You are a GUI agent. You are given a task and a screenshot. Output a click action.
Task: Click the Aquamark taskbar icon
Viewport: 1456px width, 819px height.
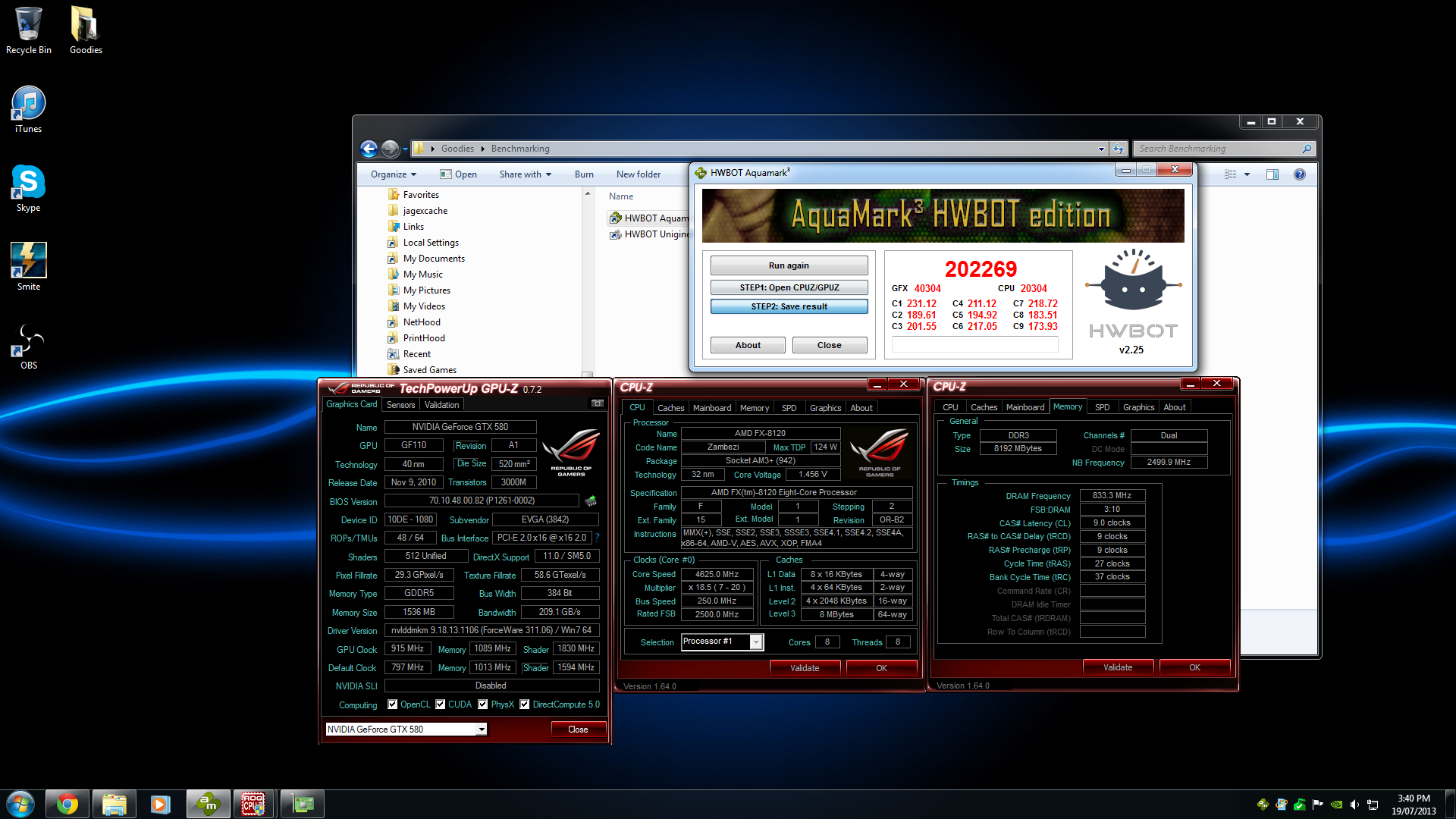(x=208, y=804)
